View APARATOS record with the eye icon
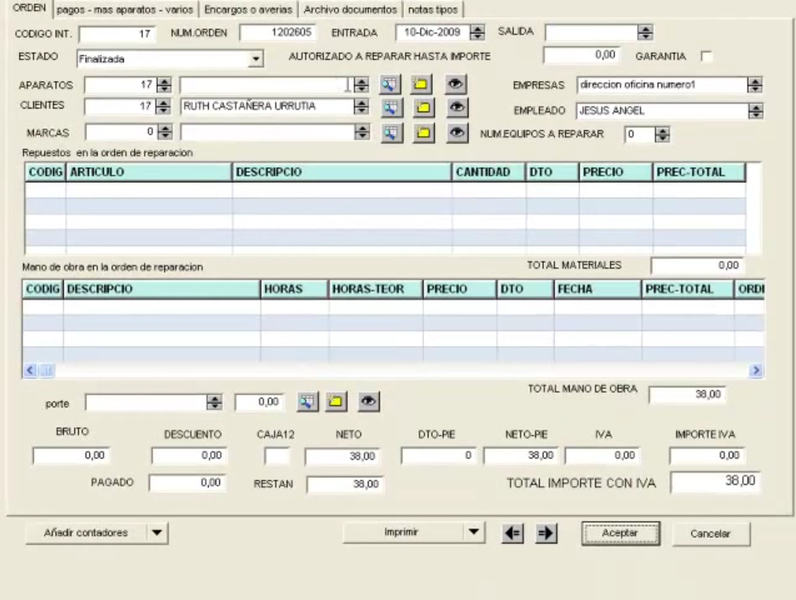Screen dimensions: 796x600 pos(455,84)
